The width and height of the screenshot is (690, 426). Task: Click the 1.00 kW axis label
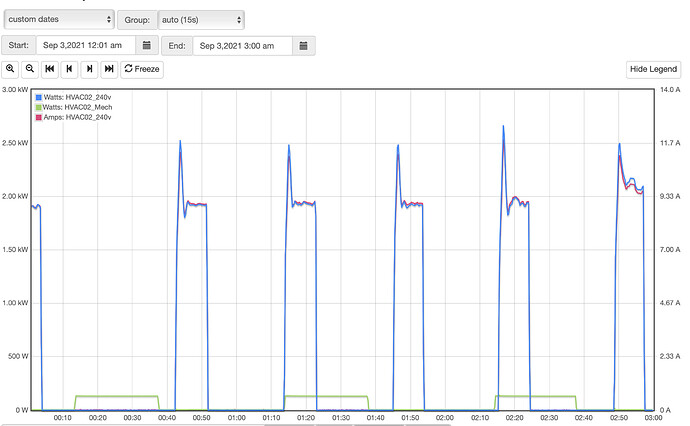tap(15, 303)
